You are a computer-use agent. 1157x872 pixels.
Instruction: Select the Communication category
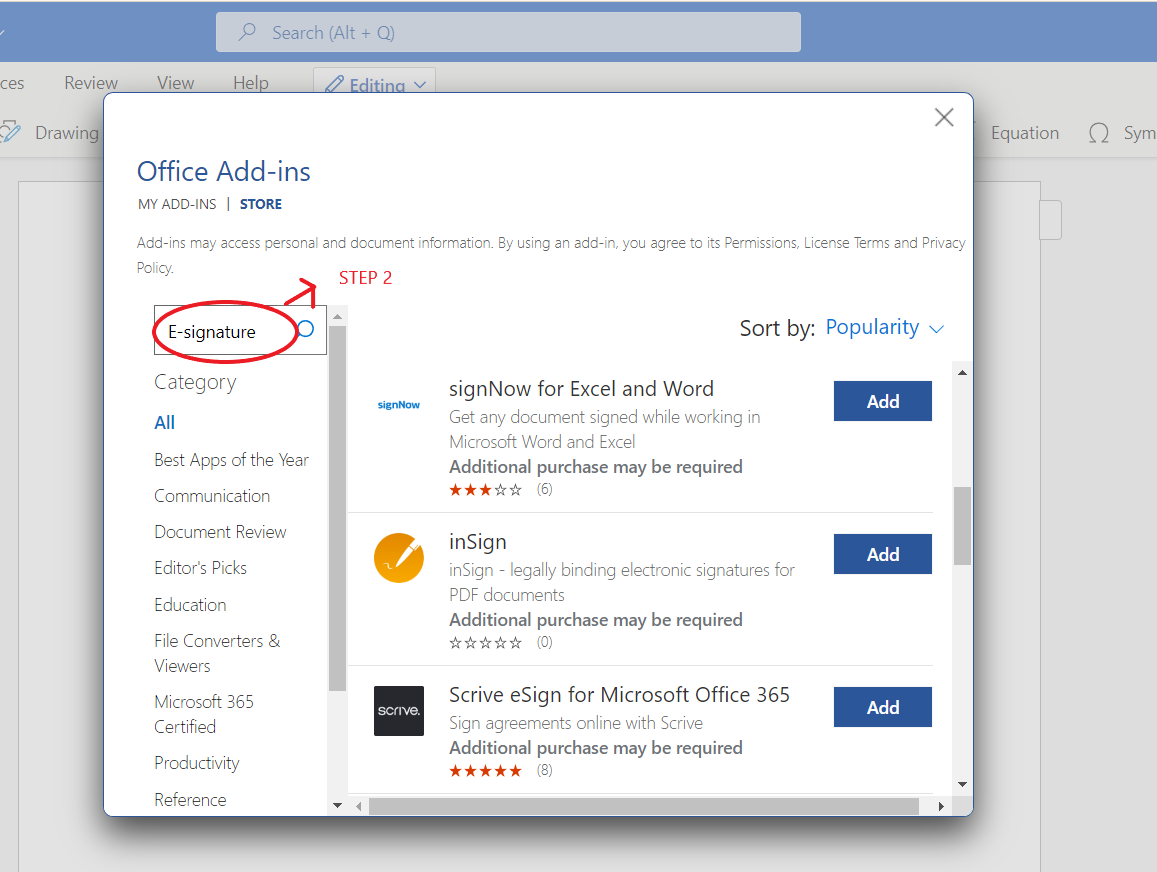(x=213, y=496)
